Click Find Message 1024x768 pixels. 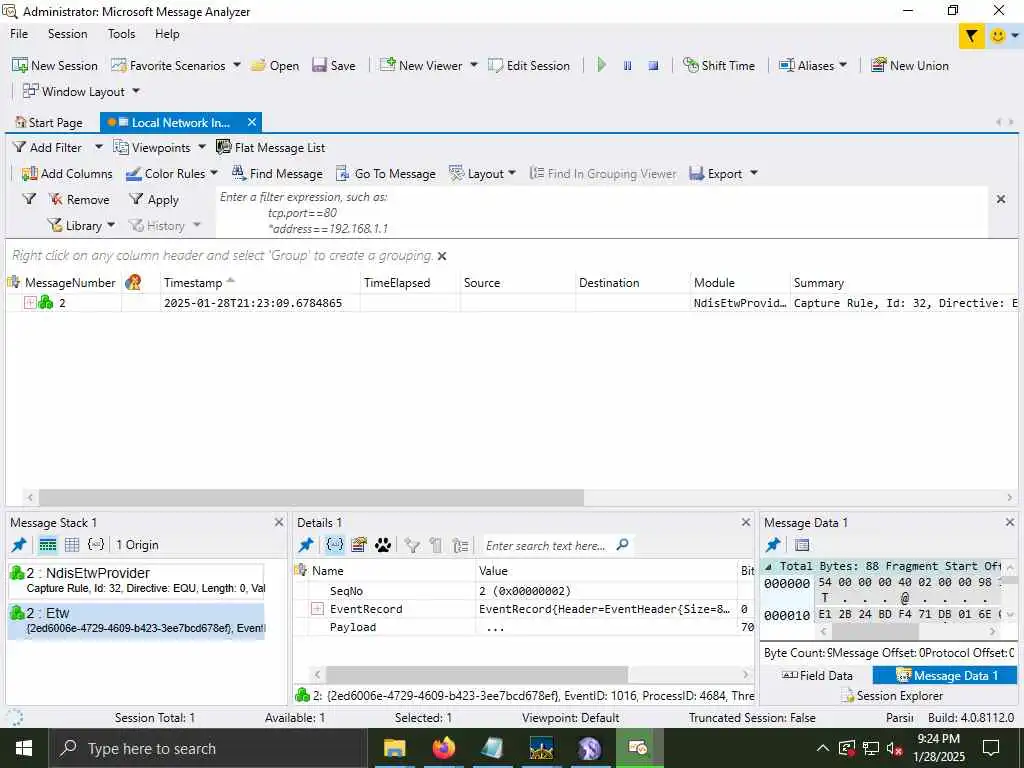click(277, 174)
